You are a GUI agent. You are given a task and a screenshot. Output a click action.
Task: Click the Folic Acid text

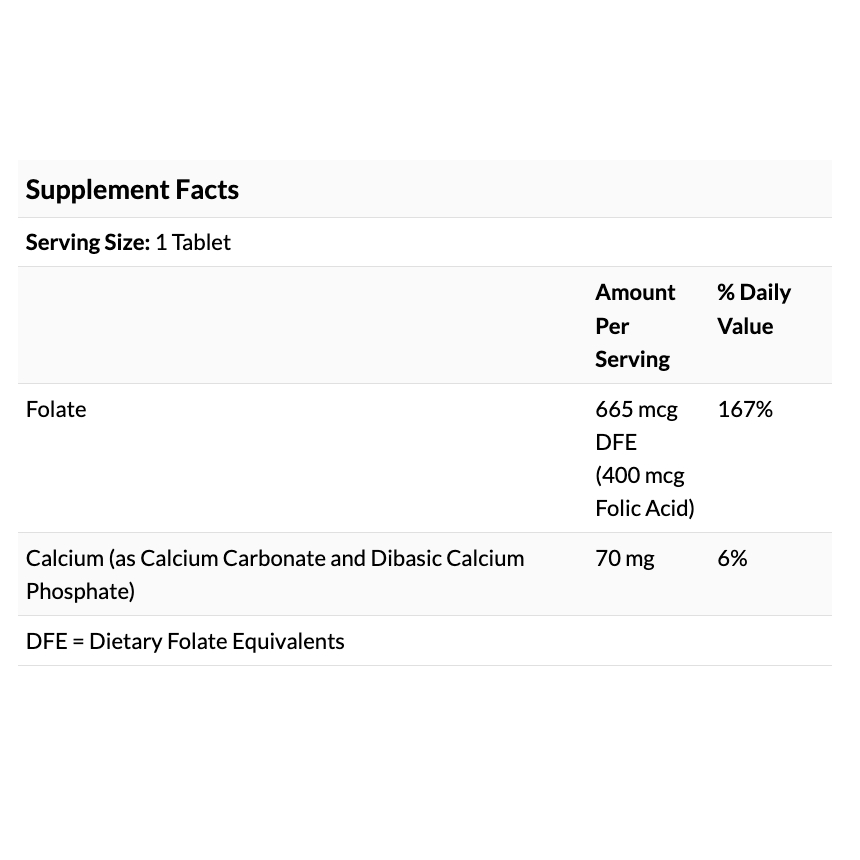click(x=644, y=508)
